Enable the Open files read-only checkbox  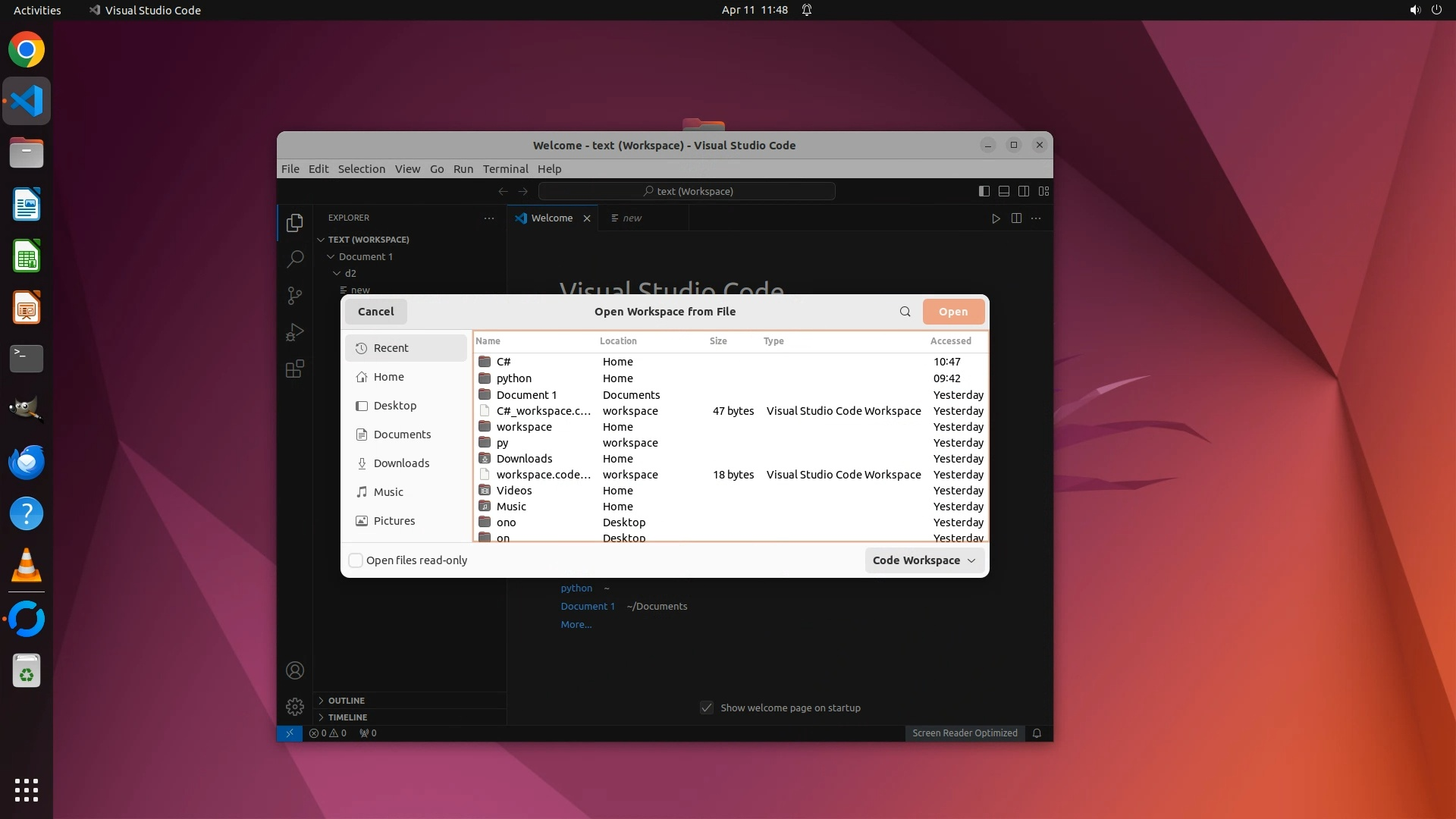pyautogui.click(x=356, y=560)
